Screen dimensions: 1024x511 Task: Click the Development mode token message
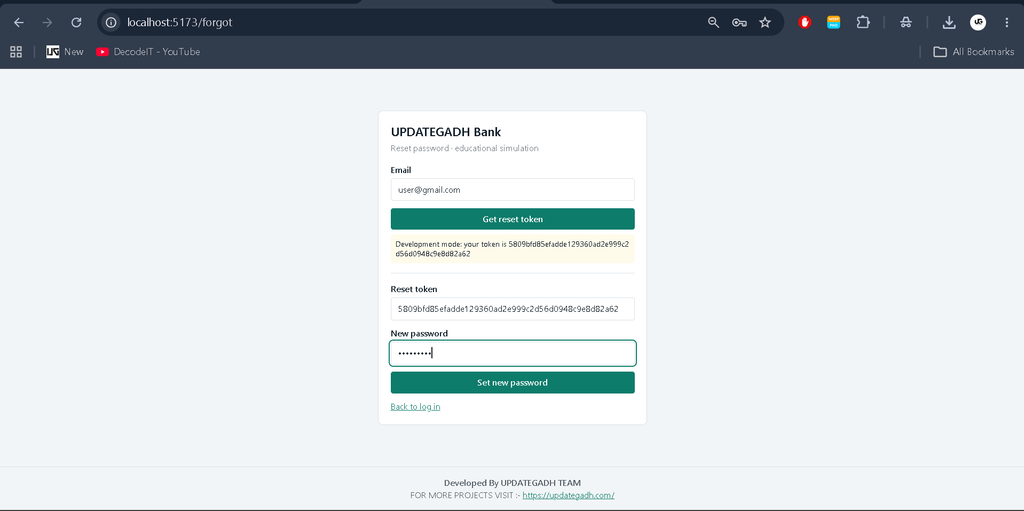click(x=513, y=249)
